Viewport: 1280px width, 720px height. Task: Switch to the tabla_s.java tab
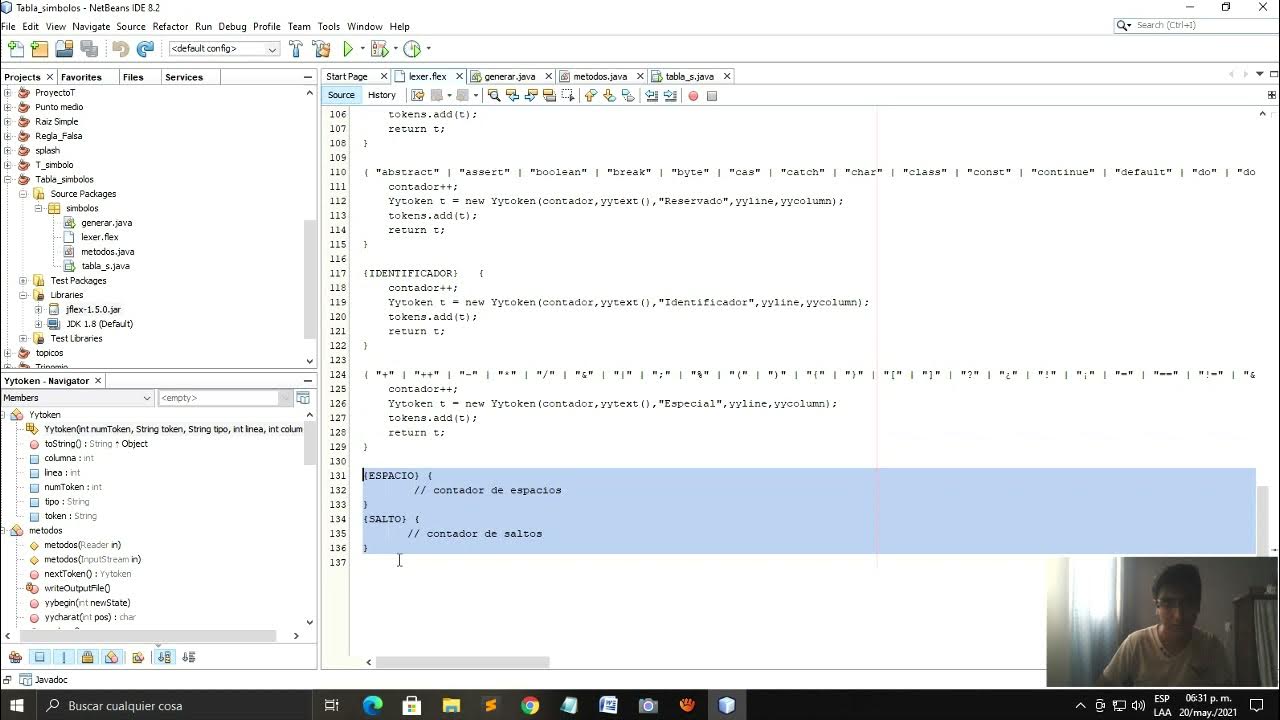tap(689, 76)
